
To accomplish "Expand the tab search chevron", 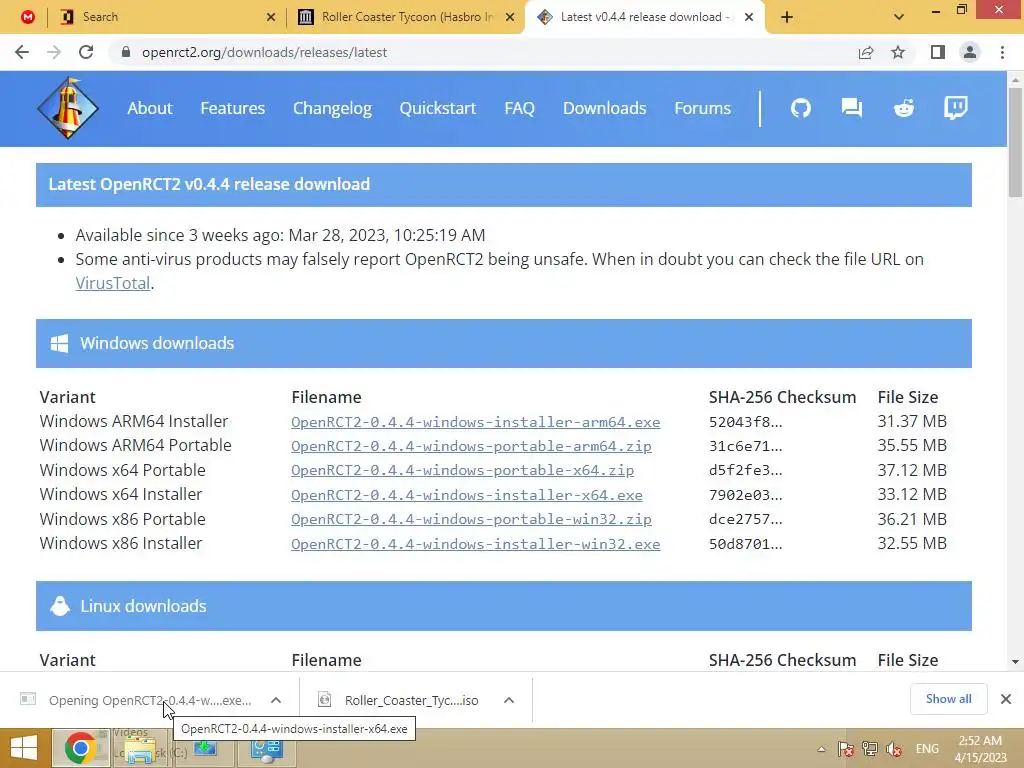I will coord(899,17).
